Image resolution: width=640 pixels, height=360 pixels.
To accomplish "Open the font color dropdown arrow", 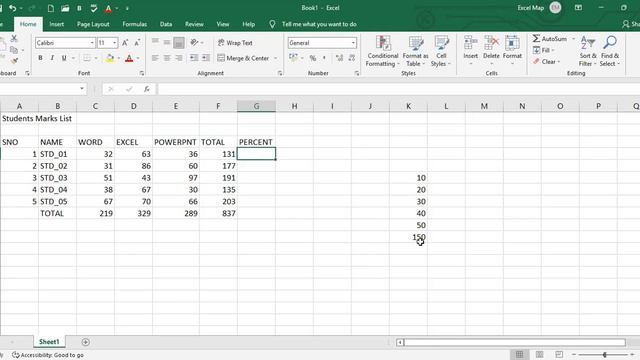I will (138, 58).
